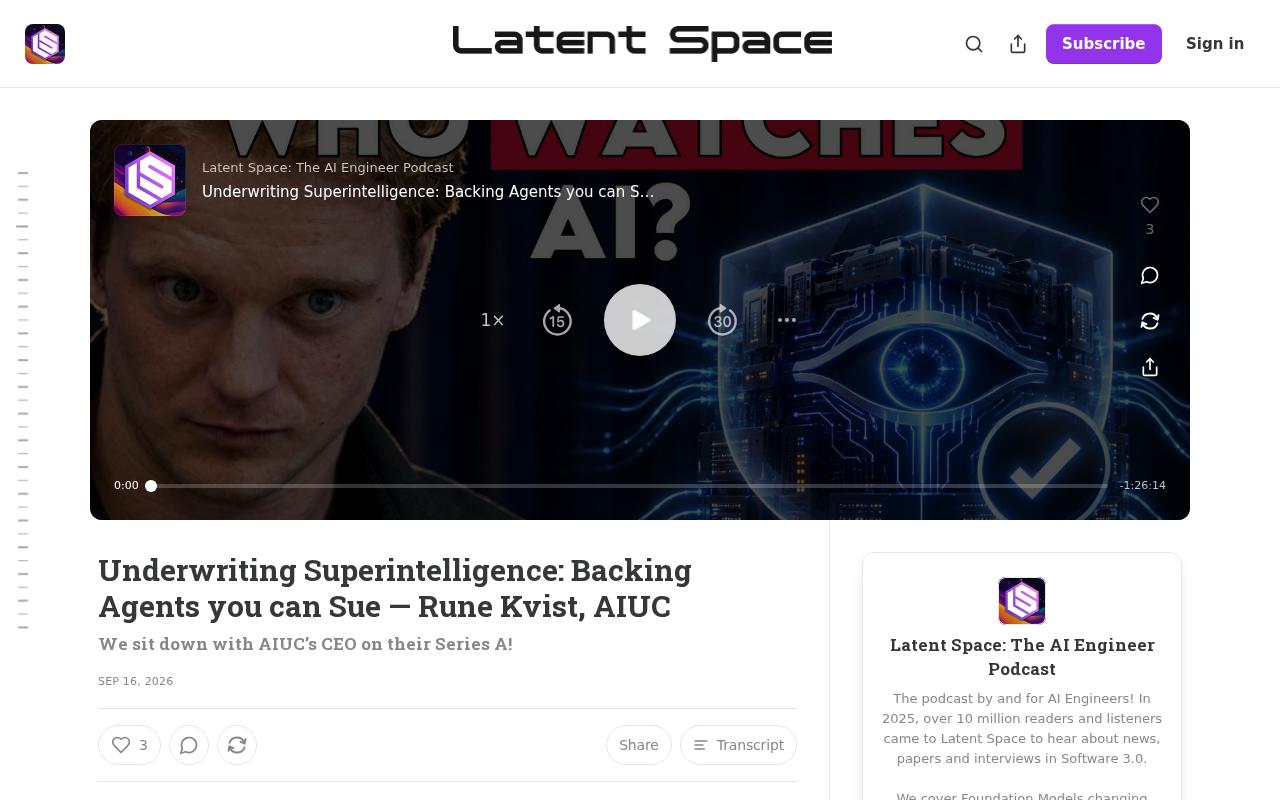The image size is (1280, 800).
Task: Open comments from the player's side icon
Action: [1150, 275]
